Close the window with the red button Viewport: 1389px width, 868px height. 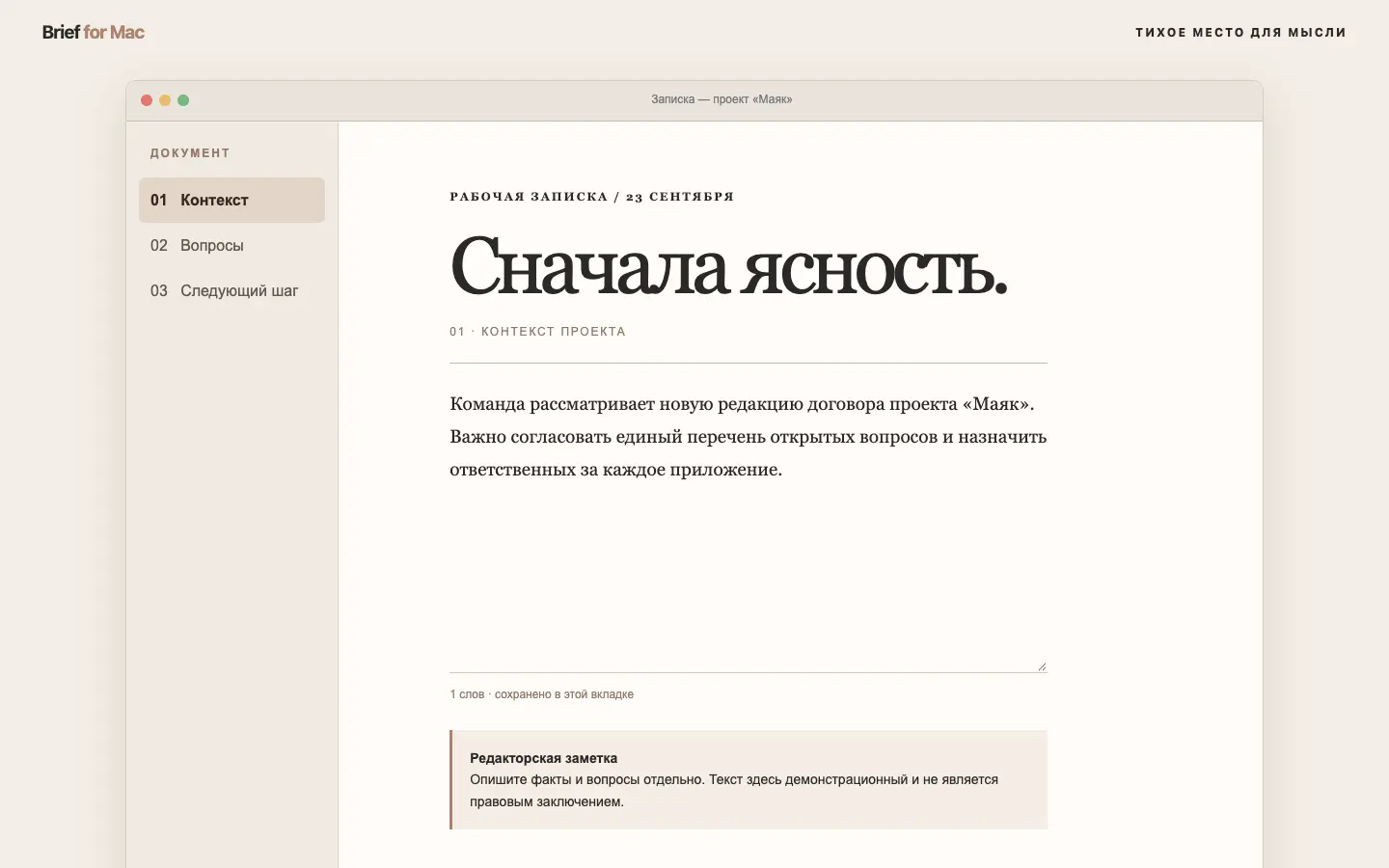[147, 100]
